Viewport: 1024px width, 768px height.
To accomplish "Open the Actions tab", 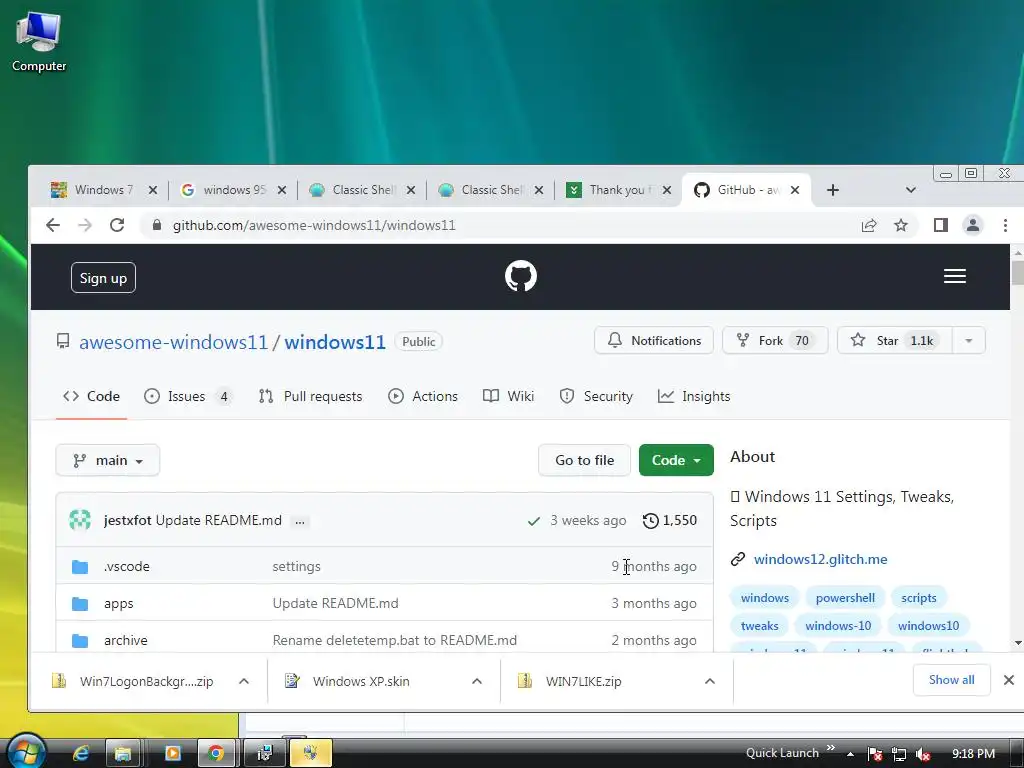I will 423,396.
